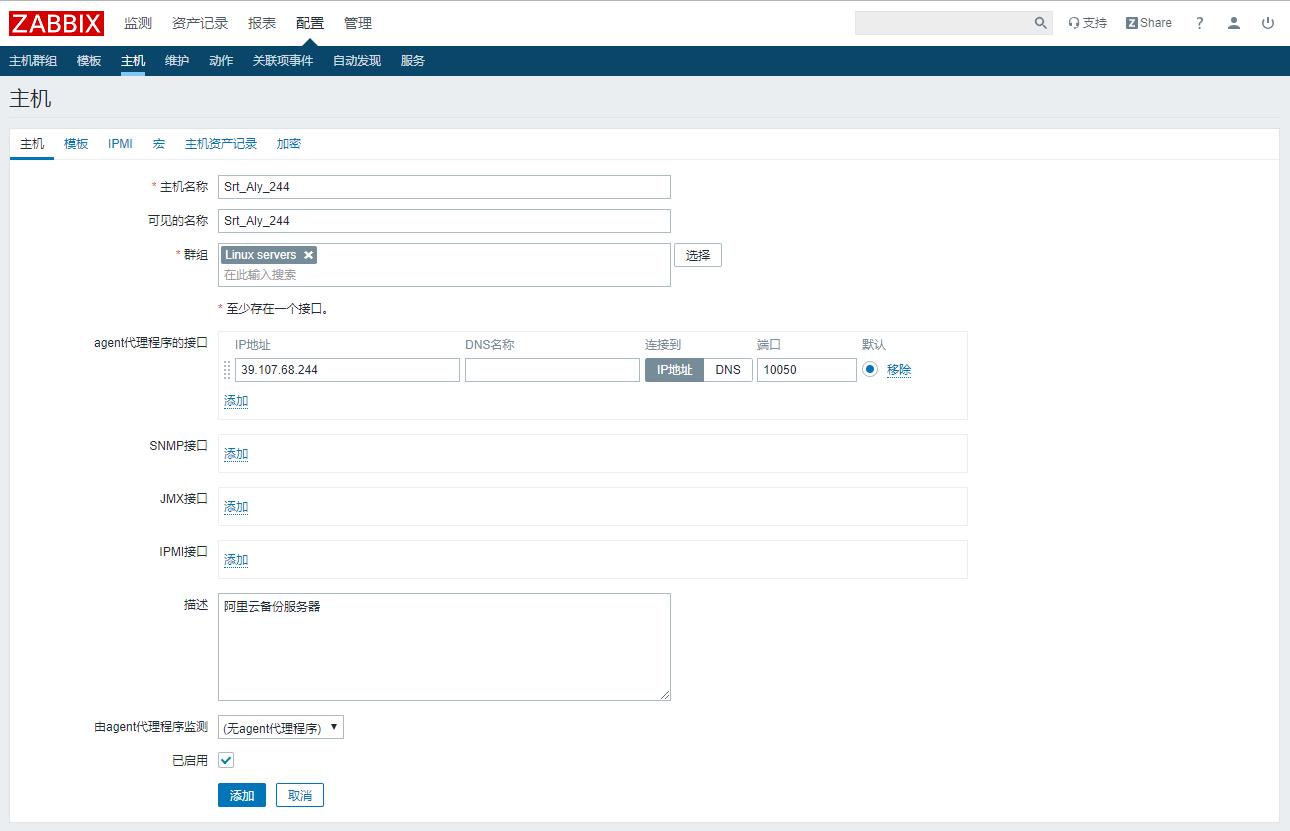Open the agent proxy monitoring dropdown
The image size is (1290, 831).
(x=281, y=728)
